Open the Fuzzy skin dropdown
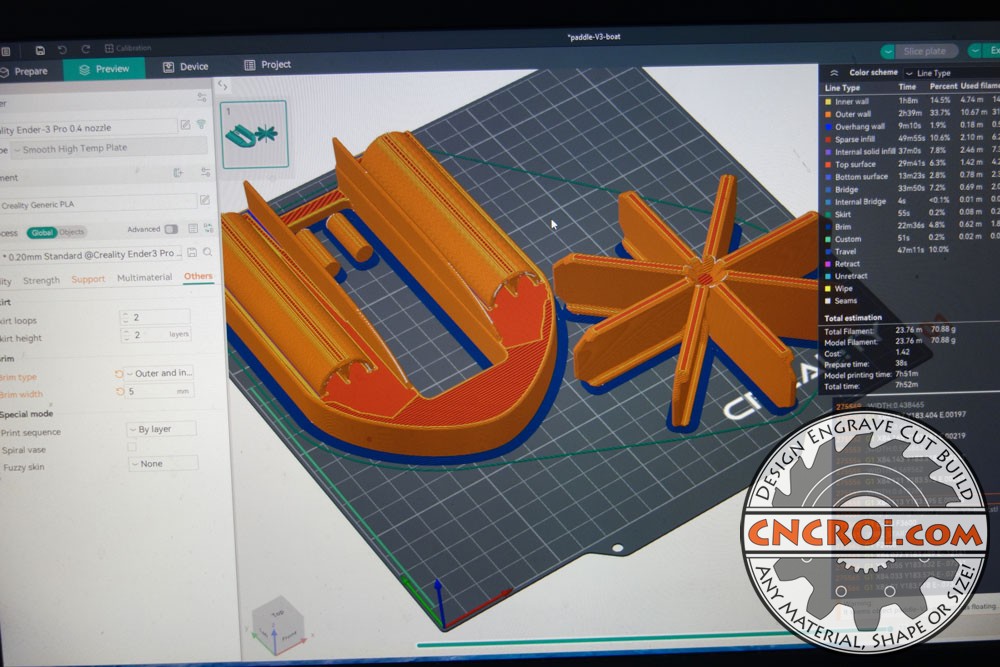The image size is (1000, 667). (163, 464)
